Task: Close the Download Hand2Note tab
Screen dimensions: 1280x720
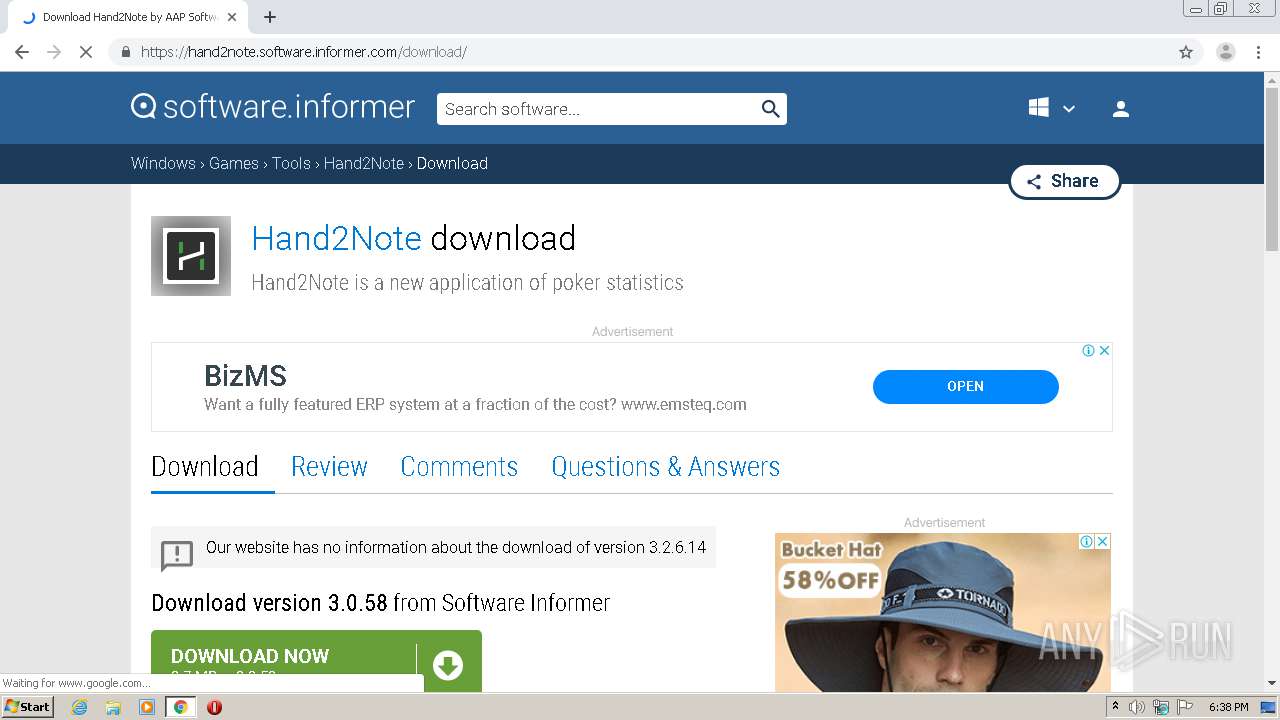Action: tap(232, 17)
